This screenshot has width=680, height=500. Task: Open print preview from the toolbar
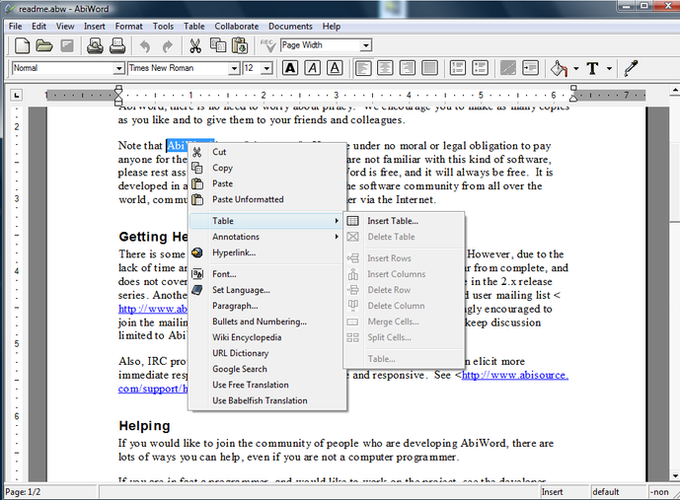tap(95, 45)
